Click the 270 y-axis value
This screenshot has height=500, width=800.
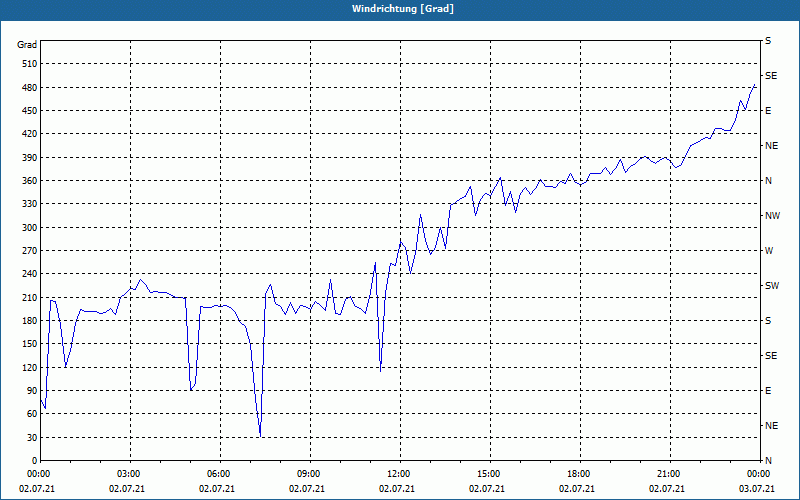click(x=29, y=251)
